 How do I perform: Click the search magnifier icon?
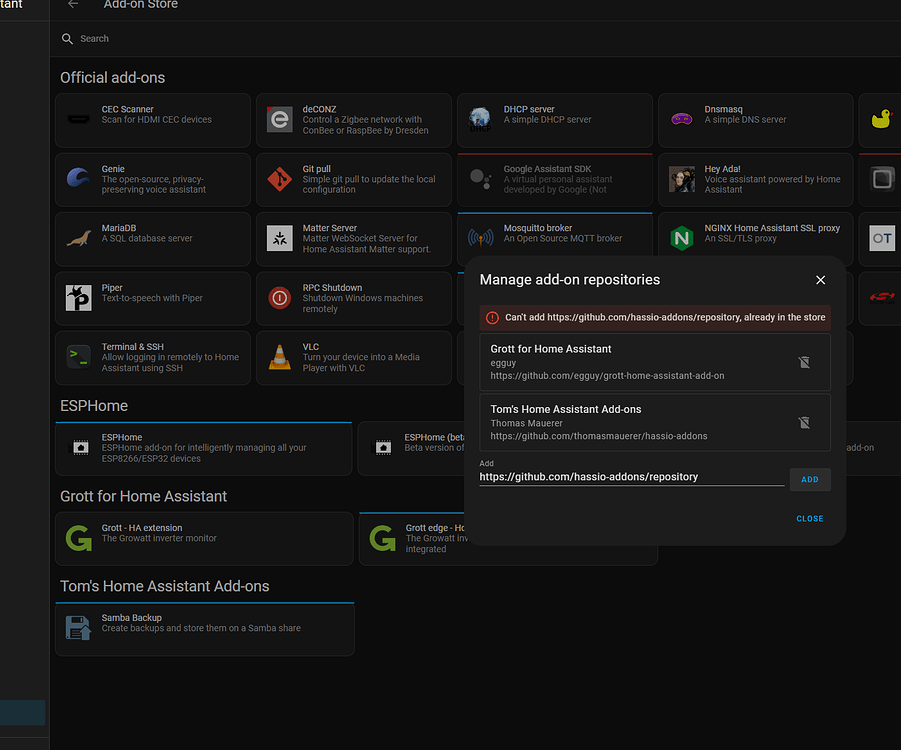(66, 38)
